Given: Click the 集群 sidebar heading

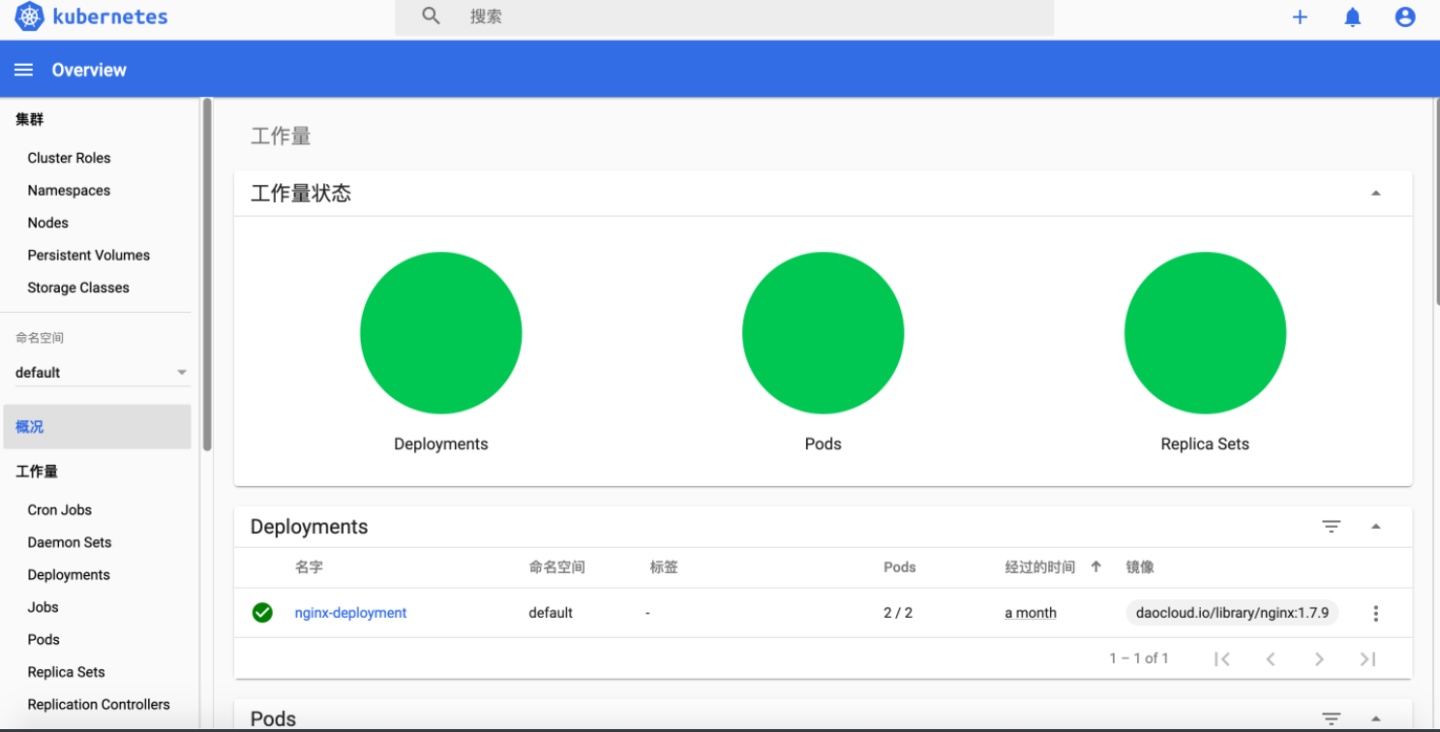Looking at the screenshot, I should coord(30,119).
